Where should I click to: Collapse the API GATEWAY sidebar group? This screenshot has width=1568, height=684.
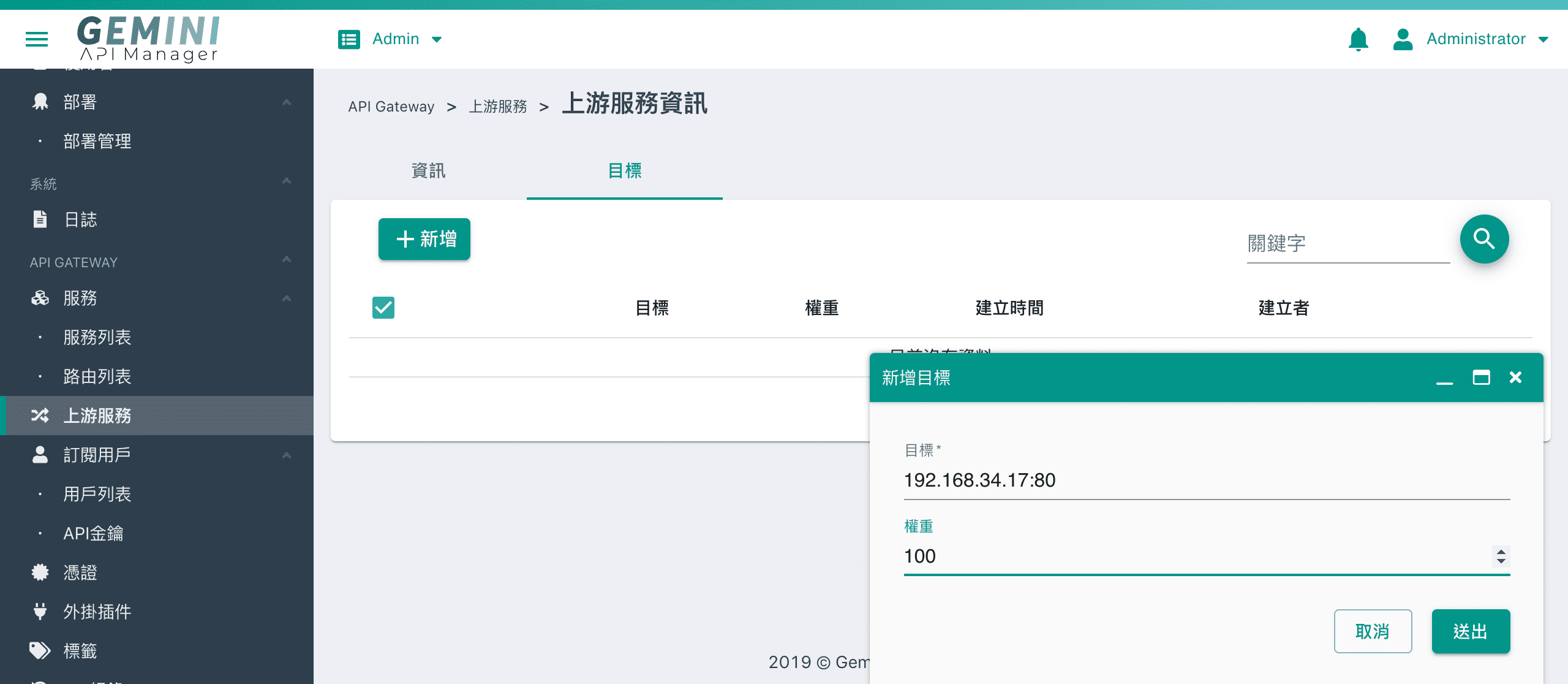[287, 259]
